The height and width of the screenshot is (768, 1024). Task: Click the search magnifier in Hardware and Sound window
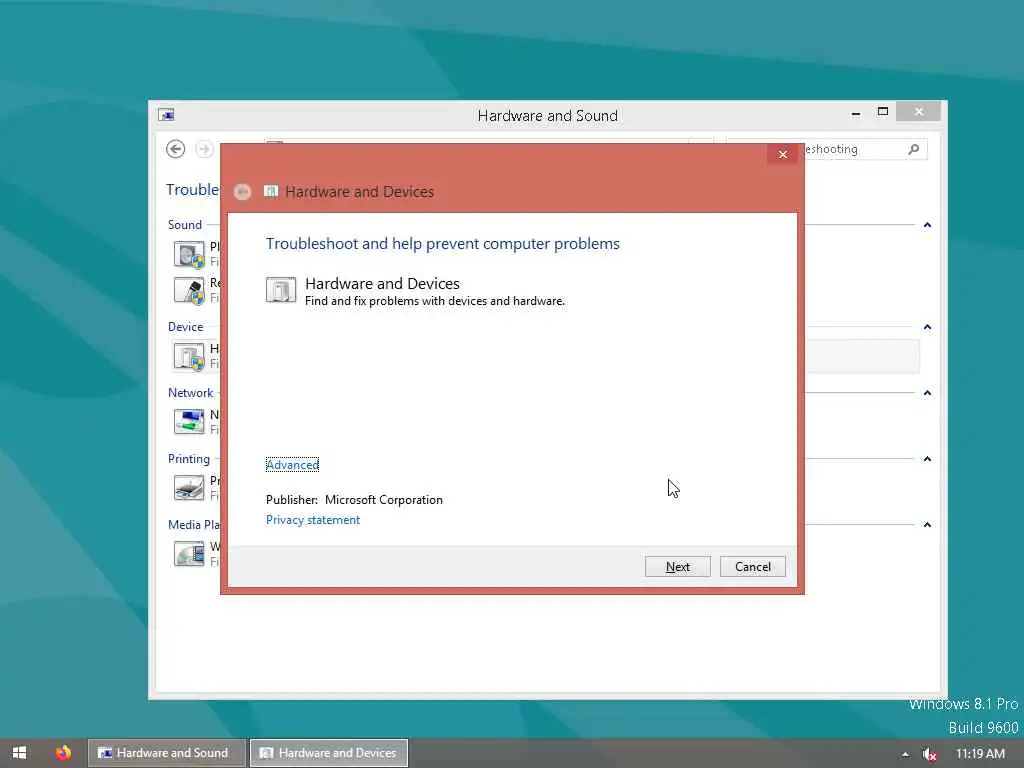(x=914, y=149)
